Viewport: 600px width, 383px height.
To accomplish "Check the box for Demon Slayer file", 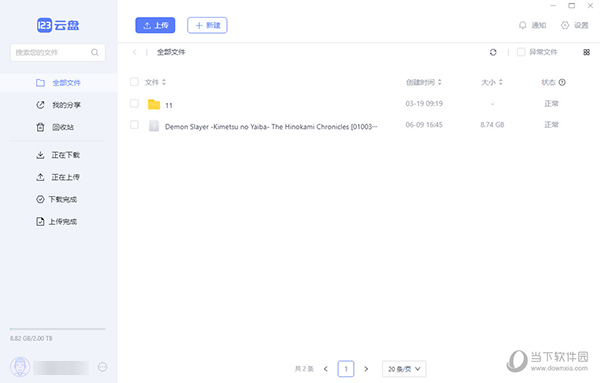I will click(x=134, y=124).
